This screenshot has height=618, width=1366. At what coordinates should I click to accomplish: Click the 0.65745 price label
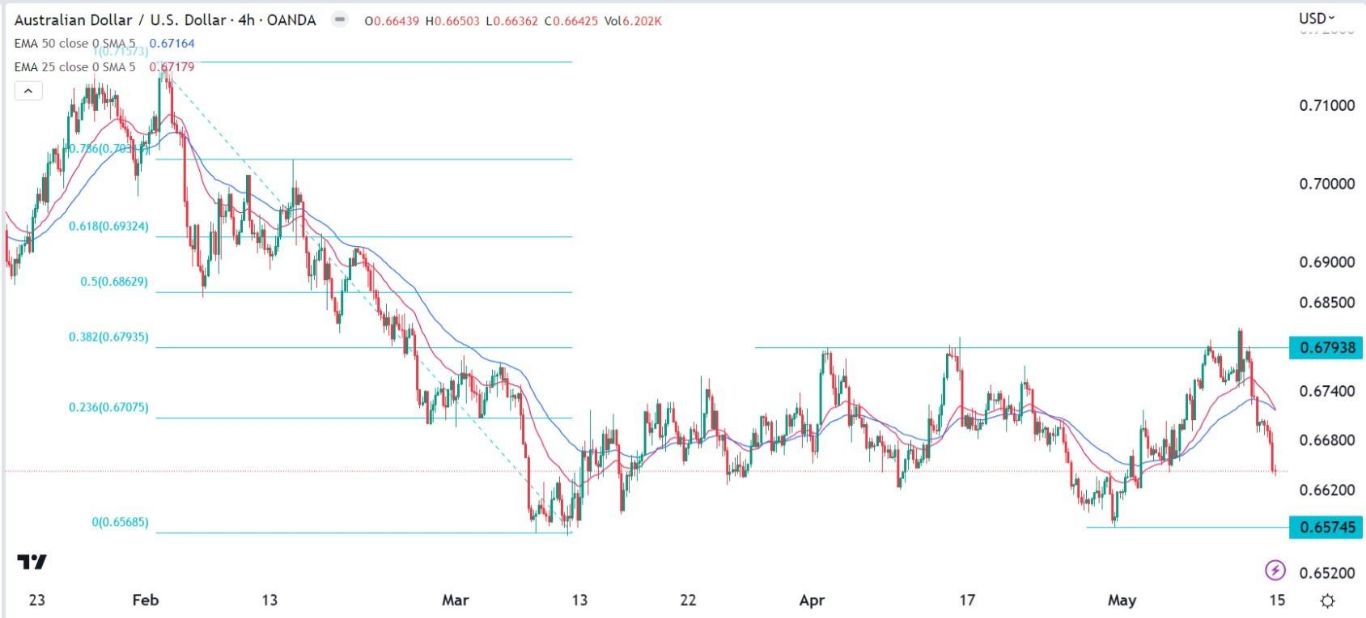coord(1326,527)
